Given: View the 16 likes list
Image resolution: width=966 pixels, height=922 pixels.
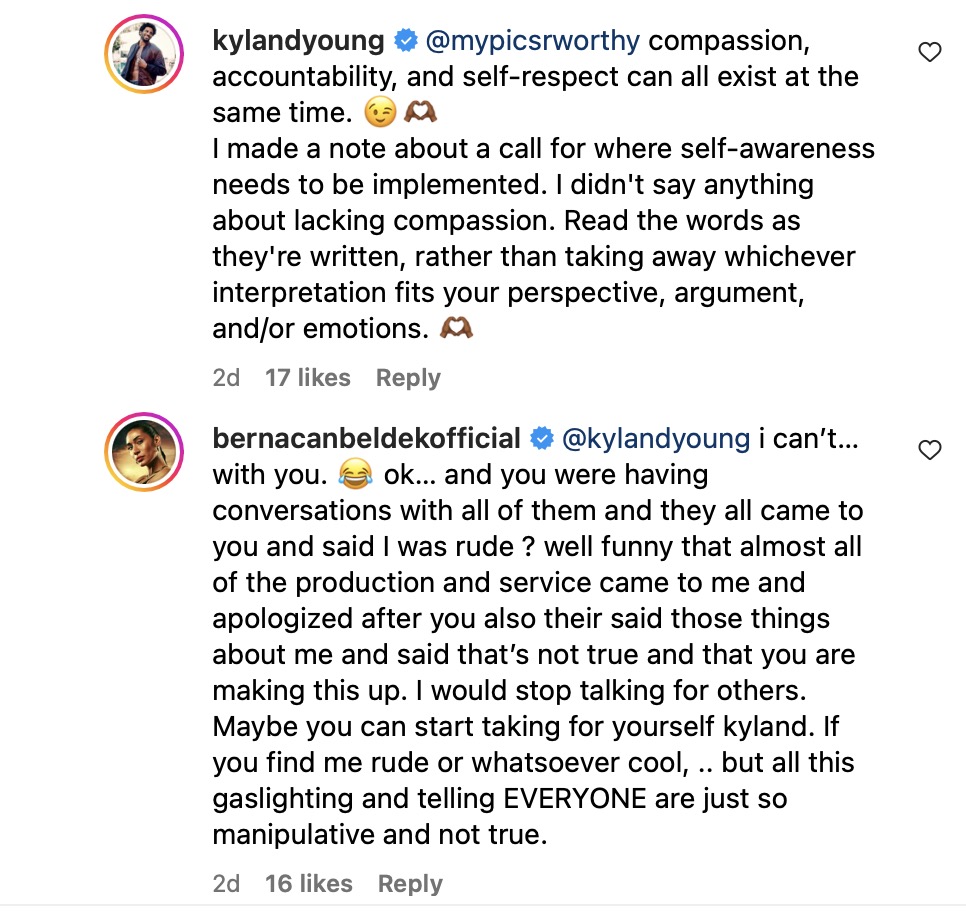Looking at the screenshot, I should tap(308, 884).
